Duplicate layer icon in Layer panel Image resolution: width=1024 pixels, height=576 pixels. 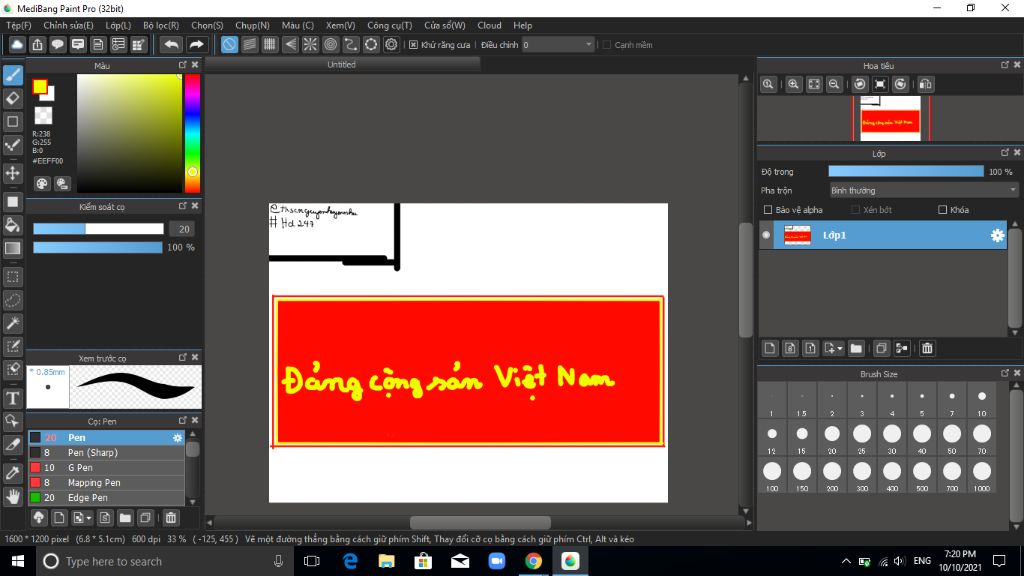click(881, 348)
